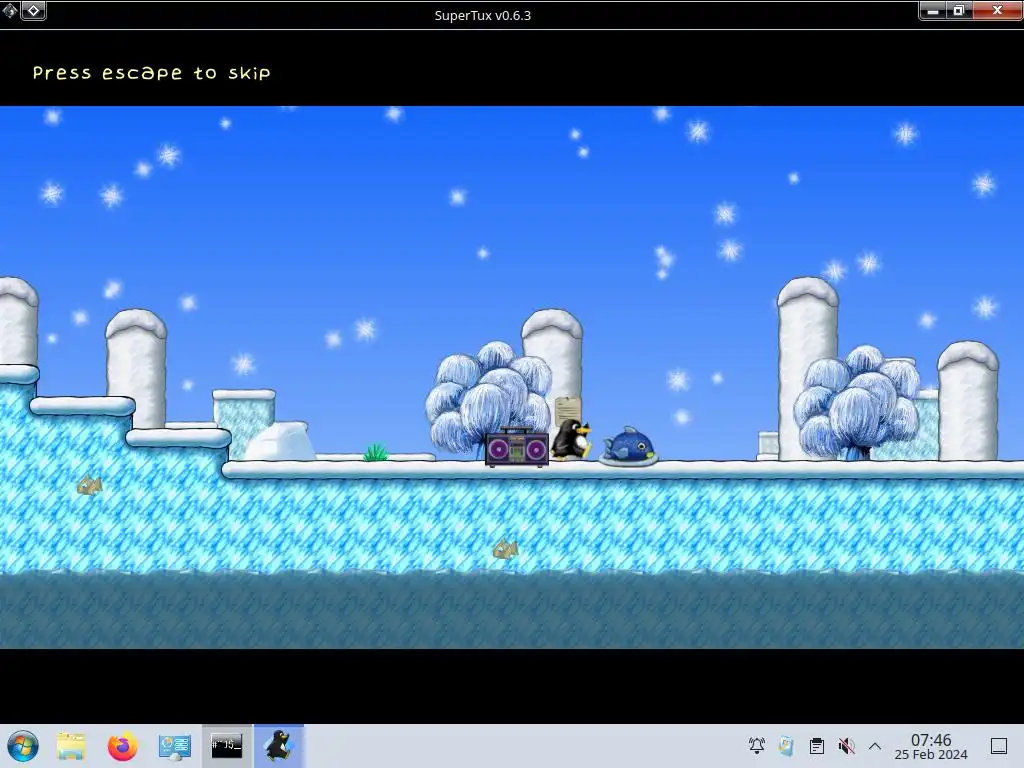The width and height of the screenshot is (1024, 768).
Task: Maximize the SuperTux window
Action: pos(959,10)
